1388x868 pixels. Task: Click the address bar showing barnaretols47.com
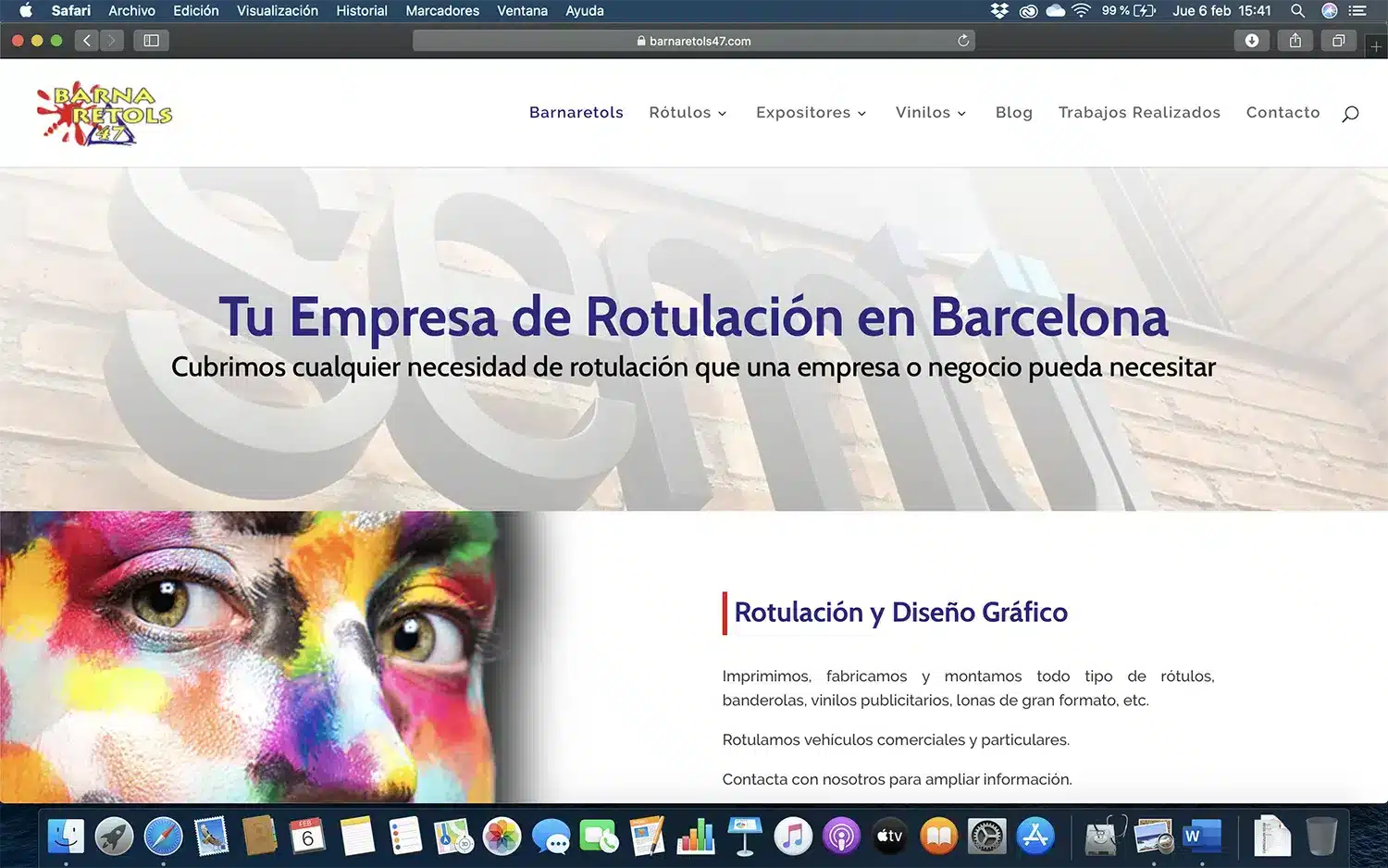click(x=694, y=41)
